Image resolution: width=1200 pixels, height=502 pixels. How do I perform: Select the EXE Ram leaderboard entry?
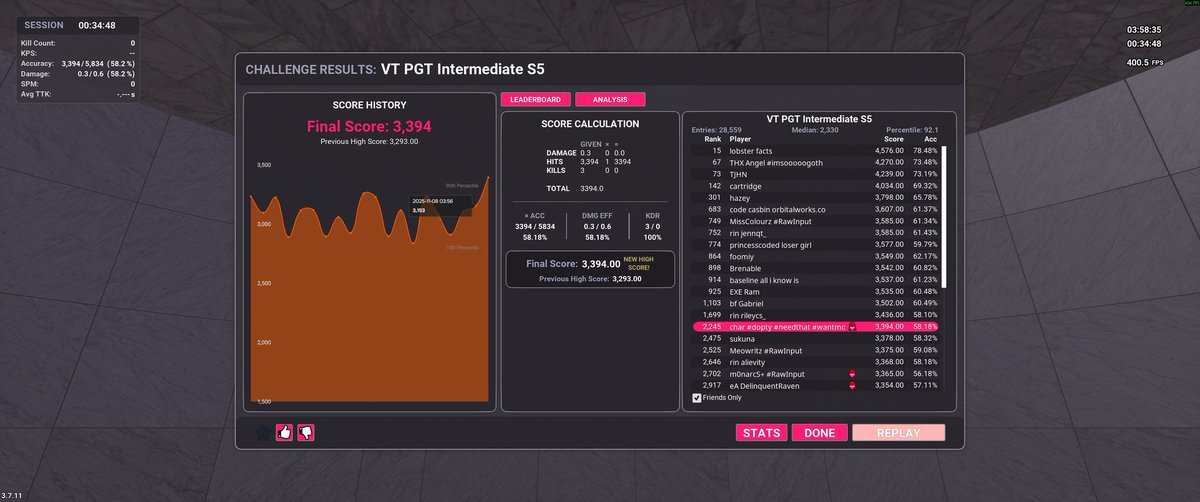815,291
